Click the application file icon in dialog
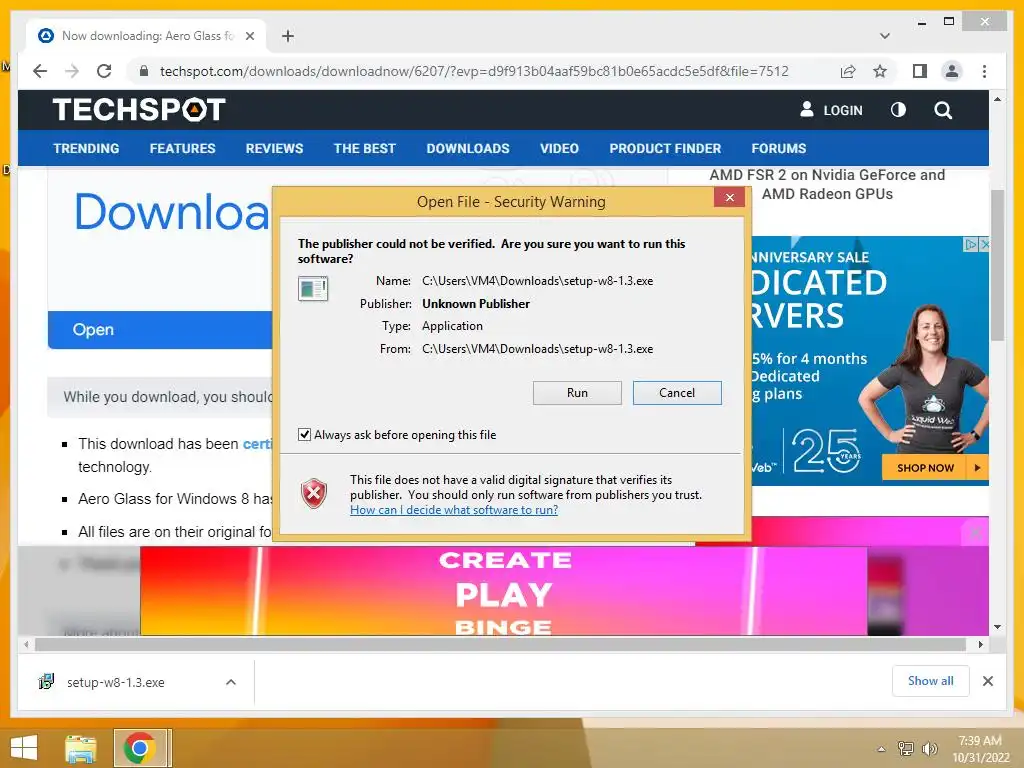 (x=313, y=288)
